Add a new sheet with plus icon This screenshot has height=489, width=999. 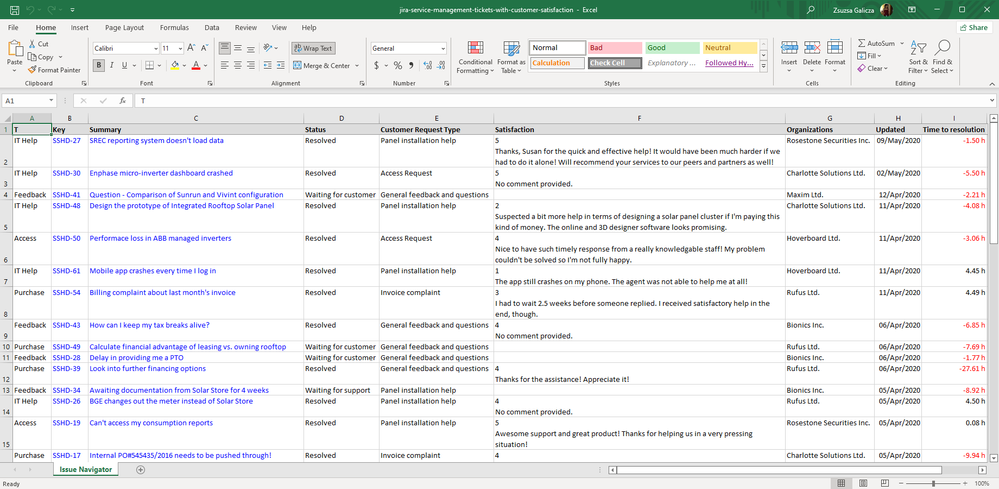[x=141, y=470]
